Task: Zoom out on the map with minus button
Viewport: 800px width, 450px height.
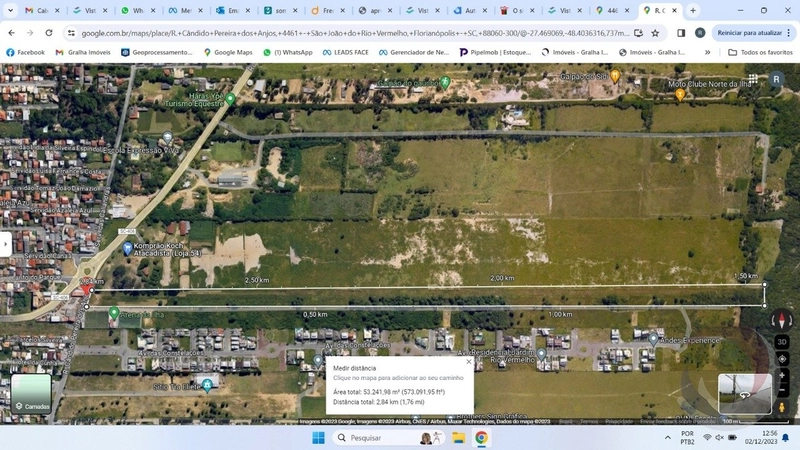Action: (782, 390)
